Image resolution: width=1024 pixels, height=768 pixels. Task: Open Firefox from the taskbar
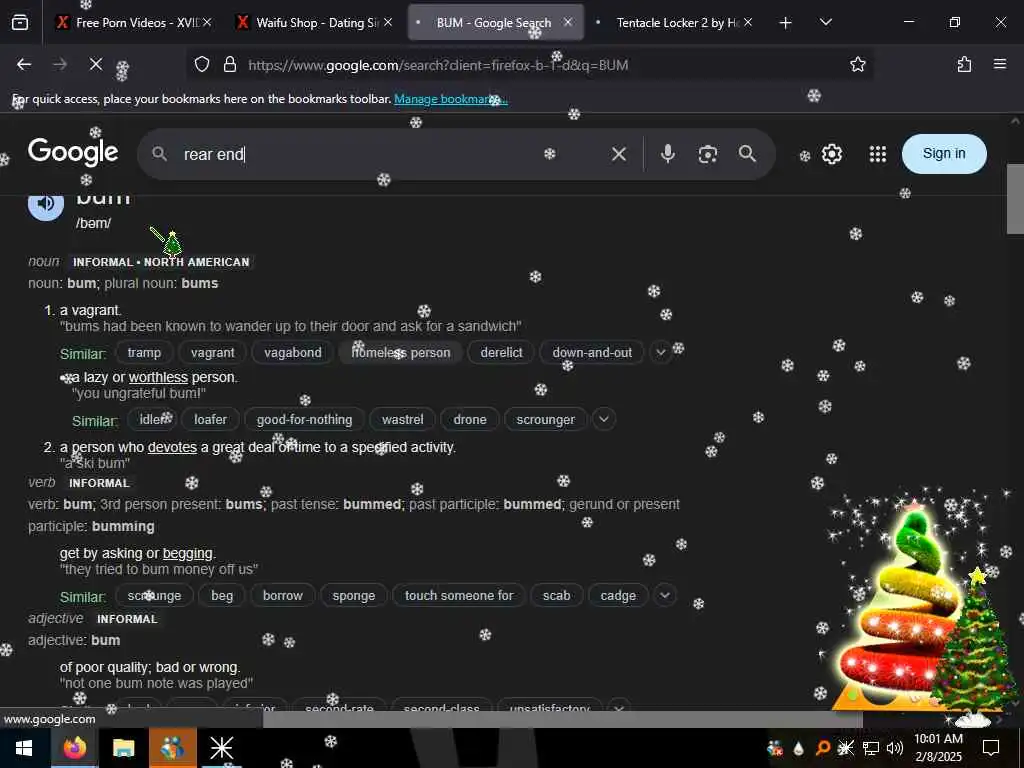pyautogui.click(x=74, y=748)
